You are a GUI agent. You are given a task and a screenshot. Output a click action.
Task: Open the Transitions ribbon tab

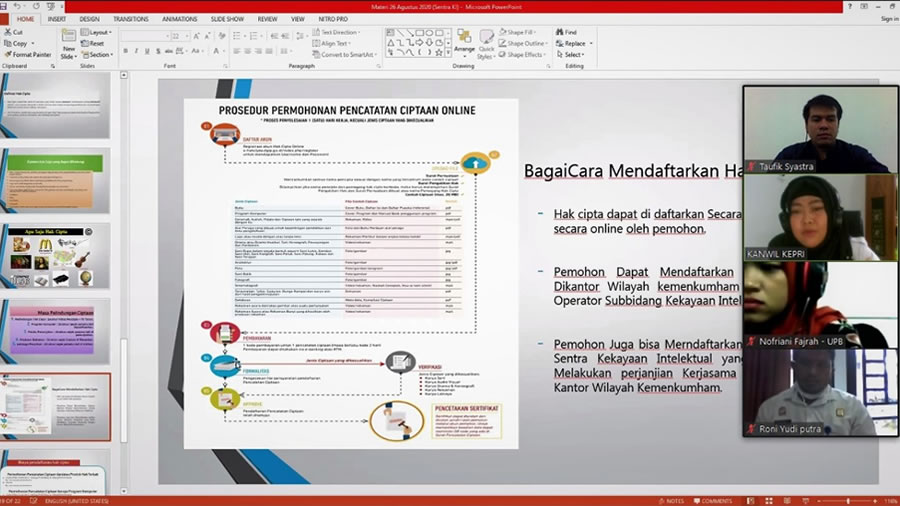click(131, 19)
